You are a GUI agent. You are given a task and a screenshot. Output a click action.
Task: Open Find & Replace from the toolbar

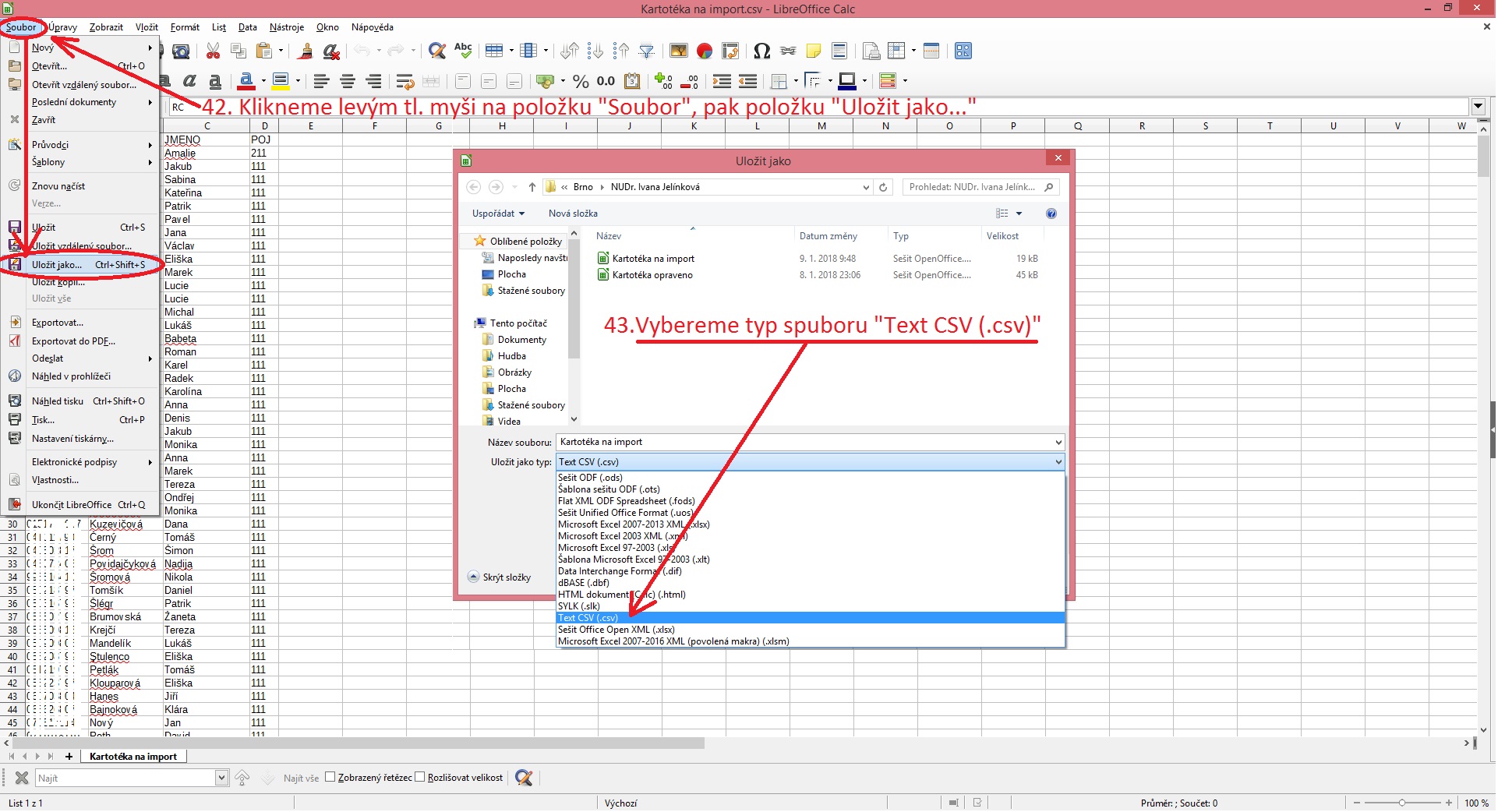coord(438,51)
